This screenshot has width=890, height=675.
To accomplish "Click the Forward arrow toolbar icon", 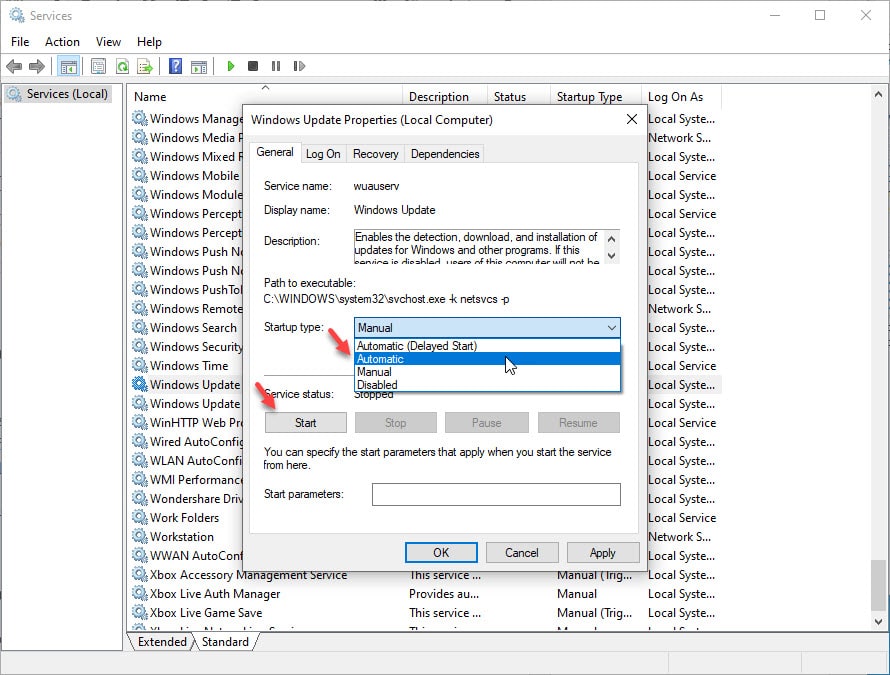I will click(x=37, y=66).
